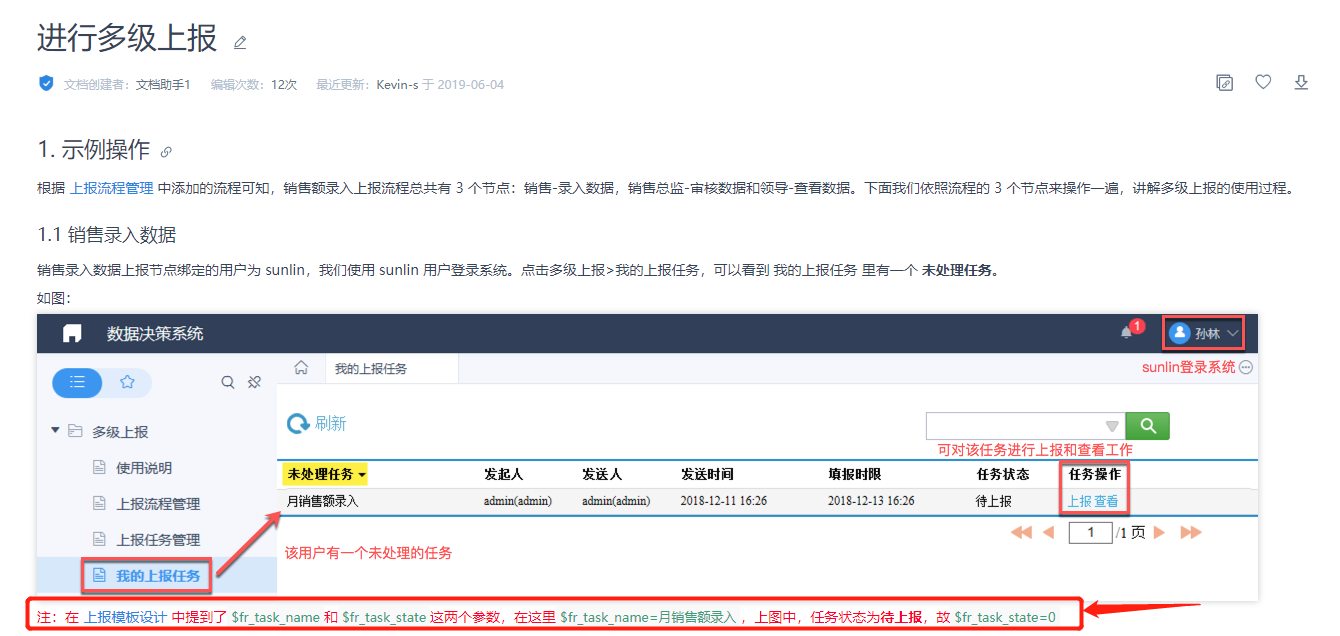Open 上报任务管理 in the sidebar tree

pyautogui.click(x=158, y=540)
